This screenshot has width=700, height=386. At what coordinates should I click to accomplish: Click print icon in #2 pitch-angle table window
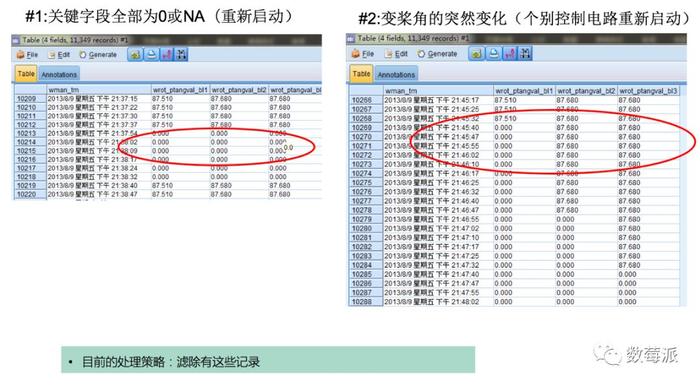pos(493,54)
